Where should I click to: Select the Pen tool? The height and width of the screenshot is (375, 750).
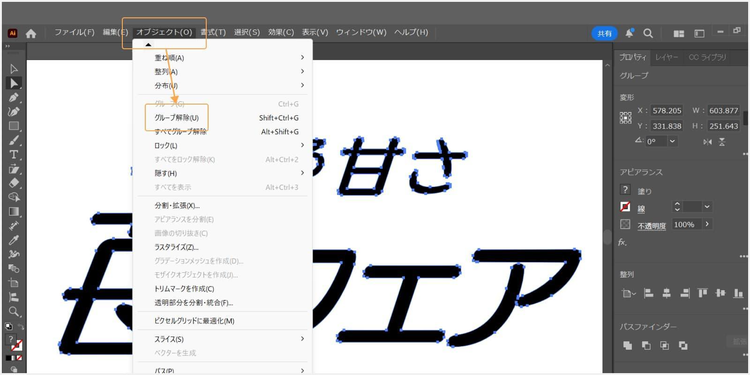14,98
